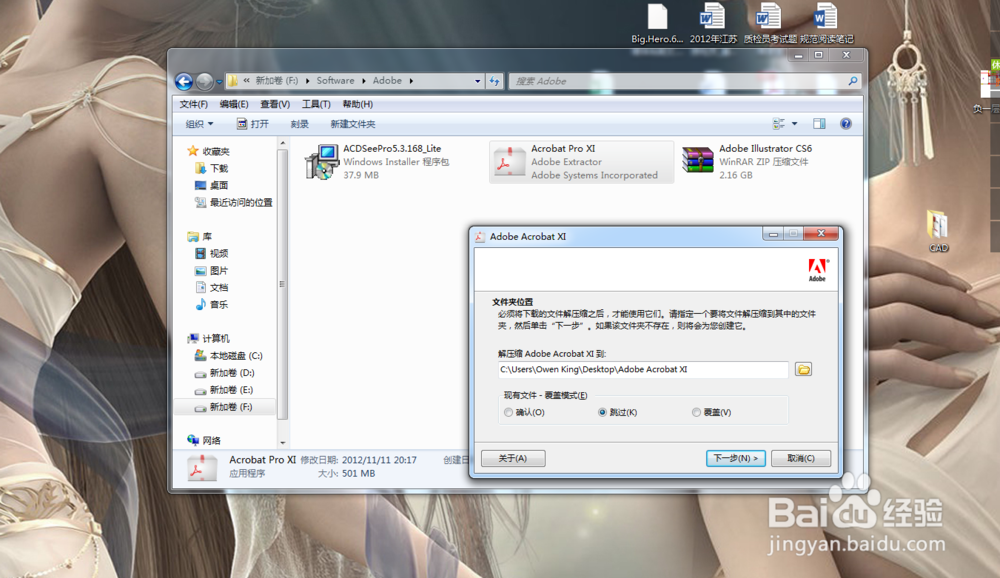The image size is (1000, 578).
Task: Select 收藏夹 in the navigation pane
Action: [x=209, y=151]
